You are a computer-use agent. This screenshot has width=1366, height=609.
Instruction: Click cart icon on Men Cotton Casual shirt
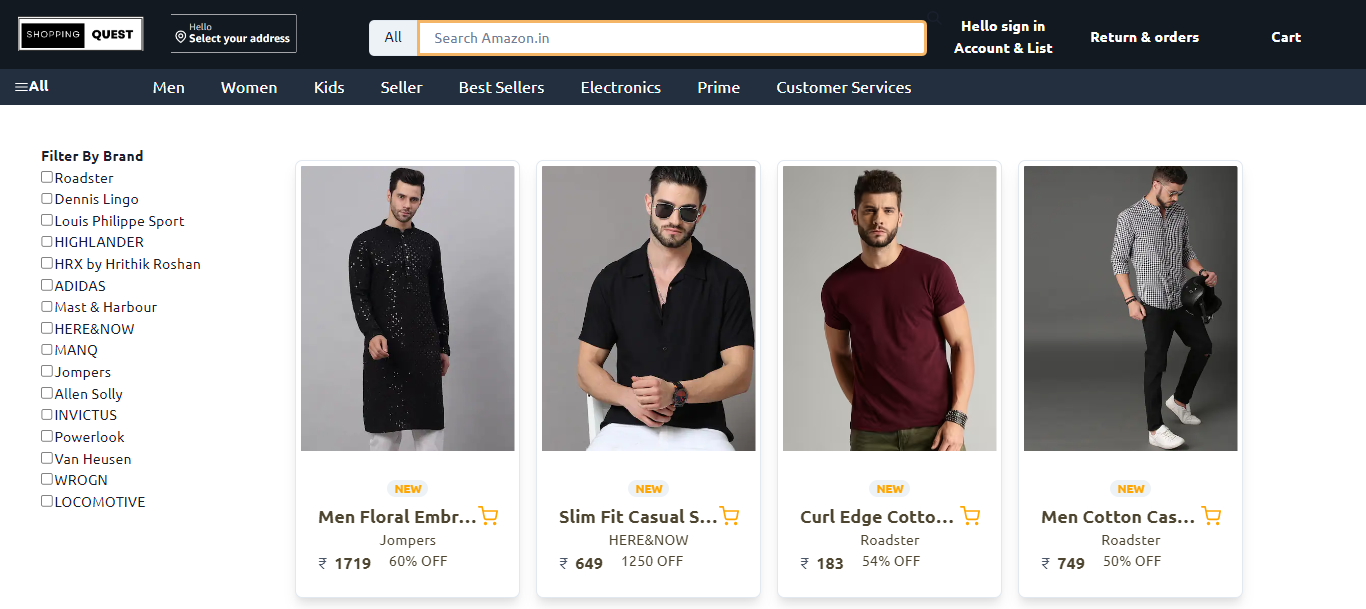pos(1211,516)
